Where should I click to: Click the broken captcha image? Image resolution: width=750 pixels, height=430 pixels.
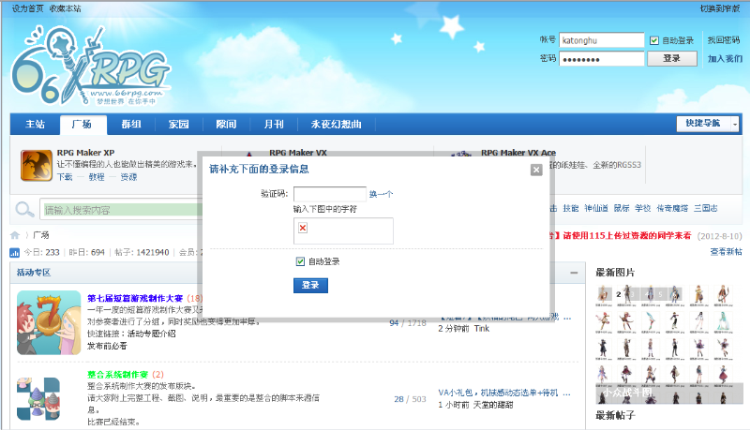(303, 228)
